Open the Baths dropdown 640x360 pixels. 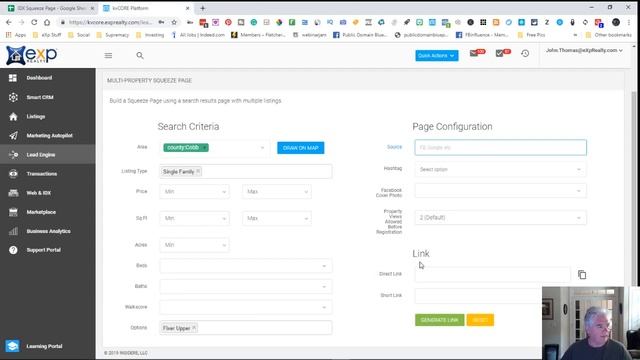pos(246,287)
